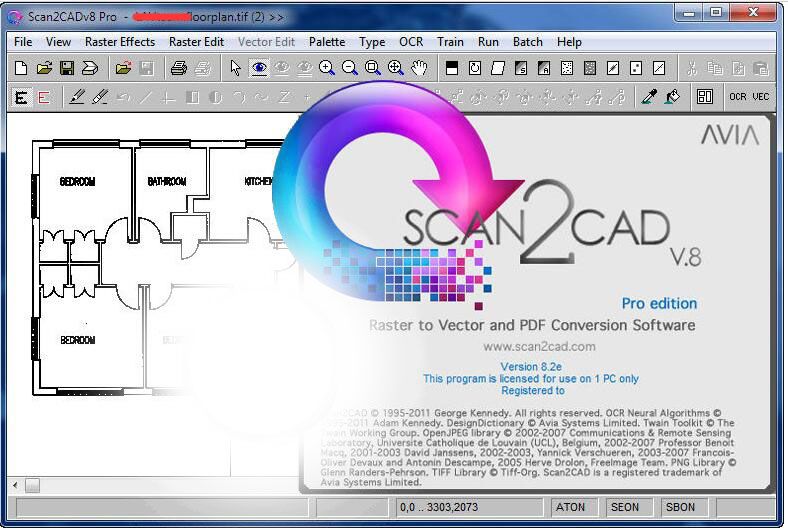
Task: Select the arrow pointer tool
Action: 235,69
